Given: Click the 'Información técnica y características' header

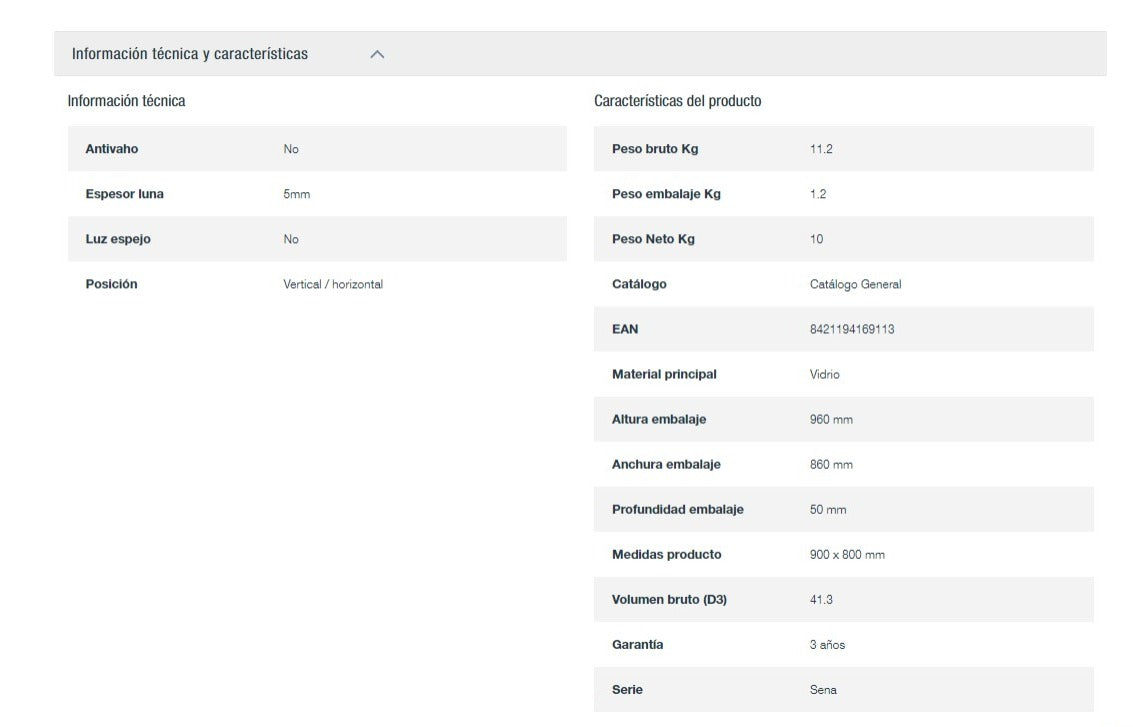Looking at the screenshot, I should pos(190,54).
